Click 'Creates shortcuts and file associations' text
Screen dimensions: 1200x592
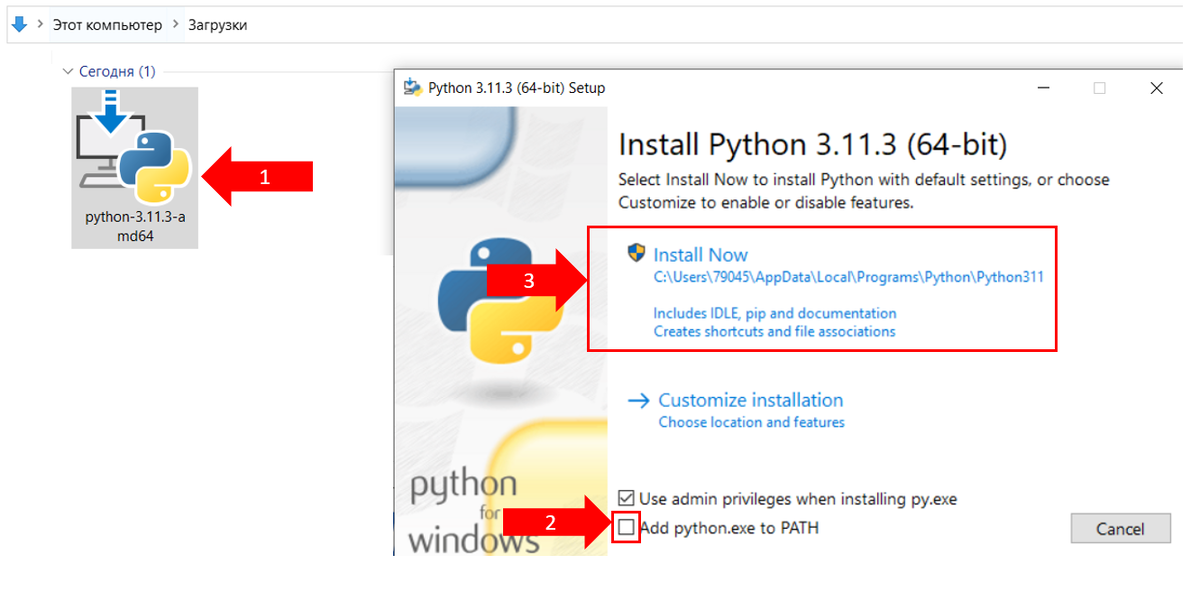774,331
